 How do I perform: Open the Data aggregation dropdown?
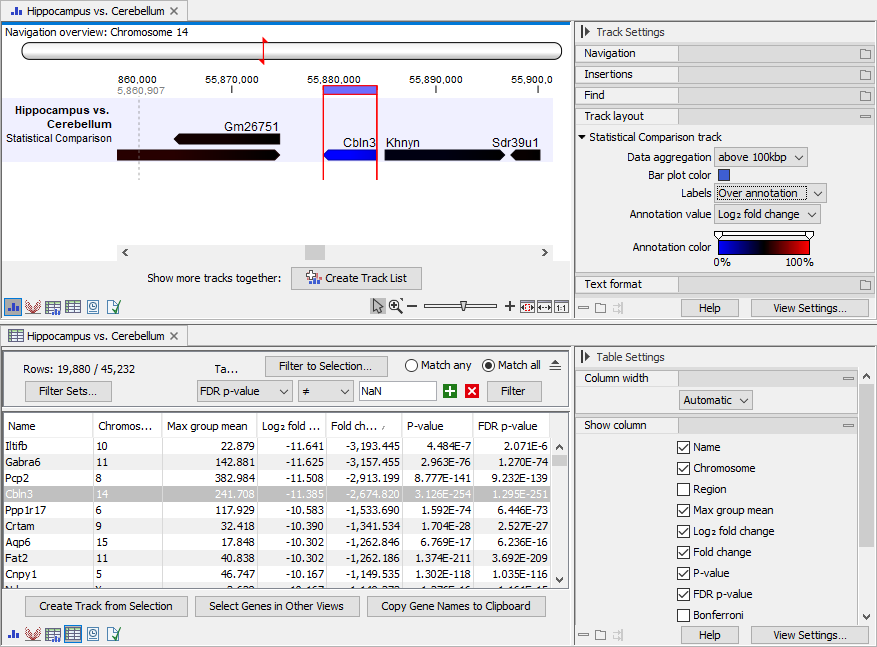[x=762, y=157]
